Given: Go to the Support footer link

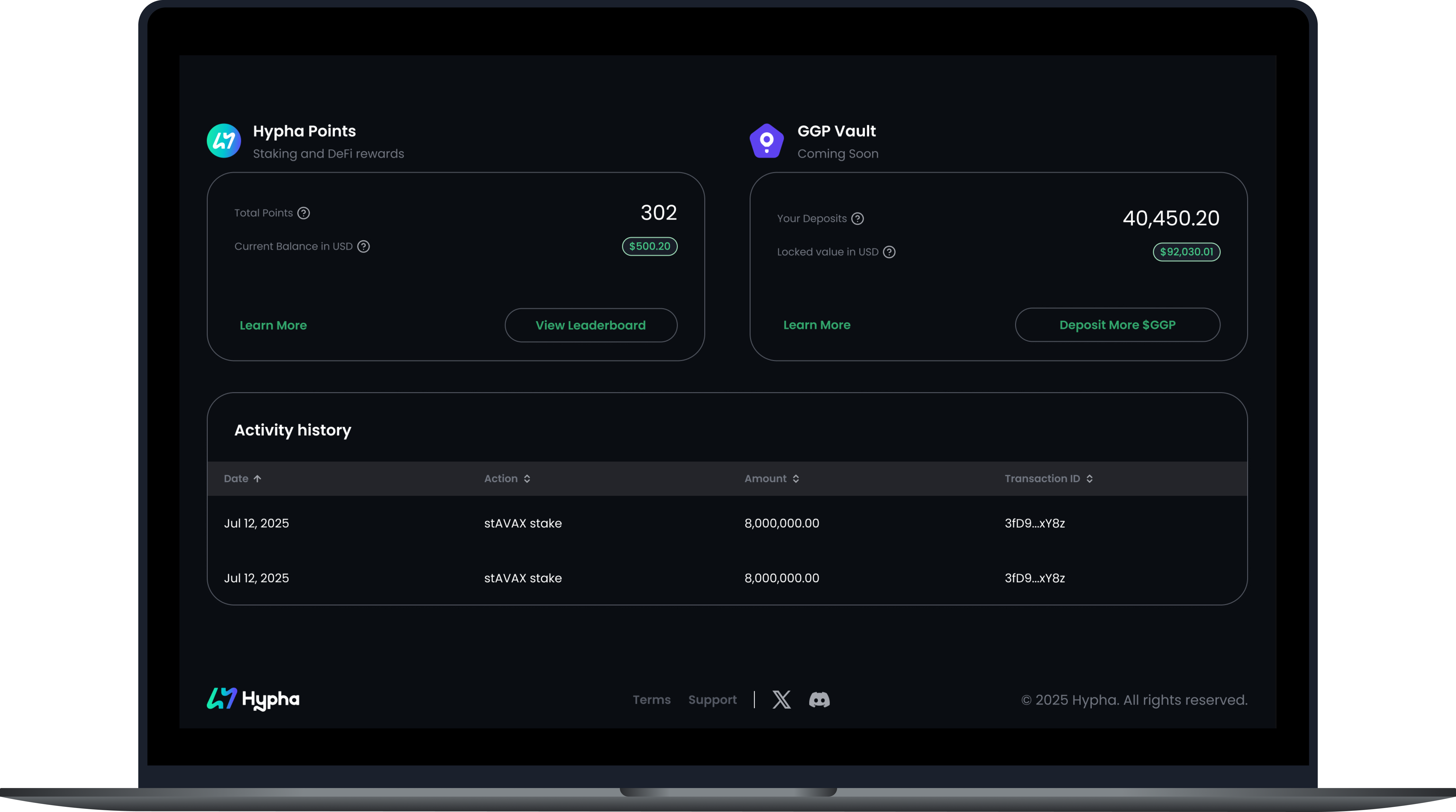Looking at the screenshot, I should tap(712, 699).
